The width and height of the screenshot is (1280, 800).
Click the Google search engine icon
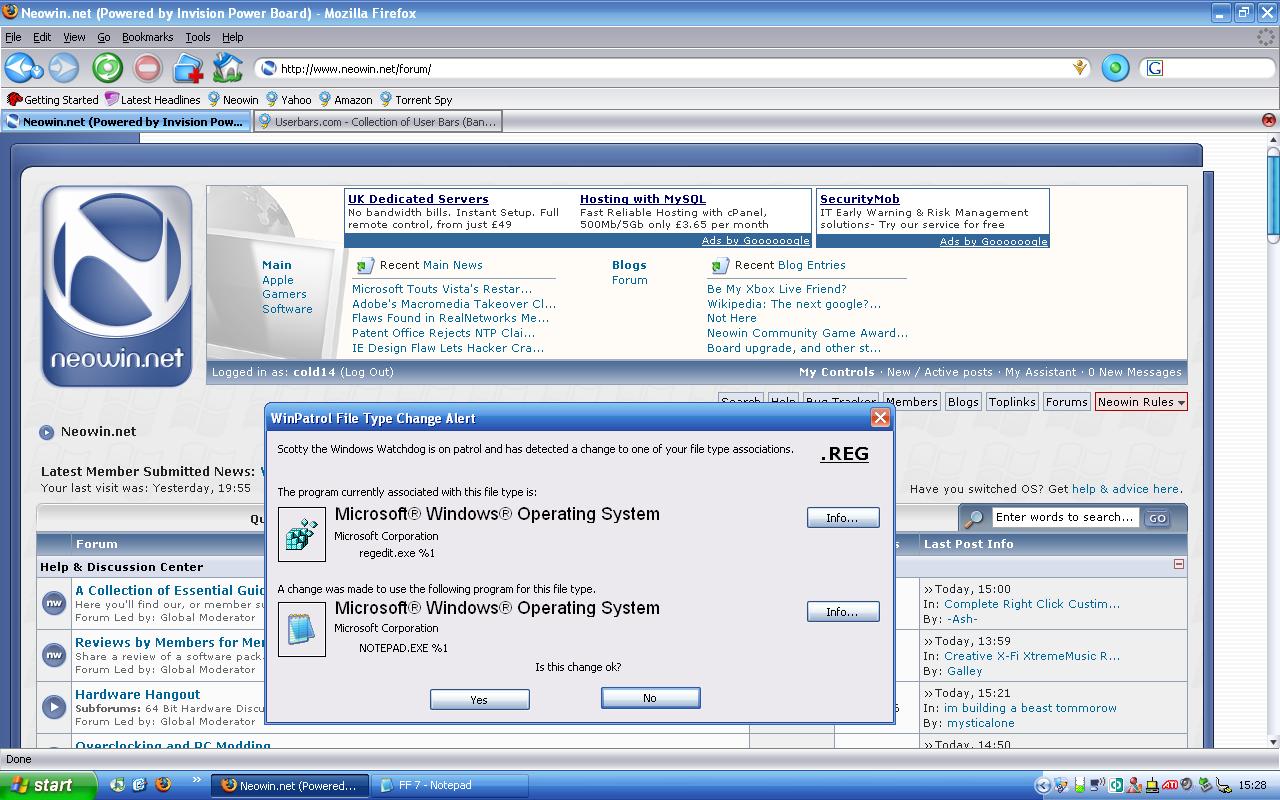[x=1155, y=68]
